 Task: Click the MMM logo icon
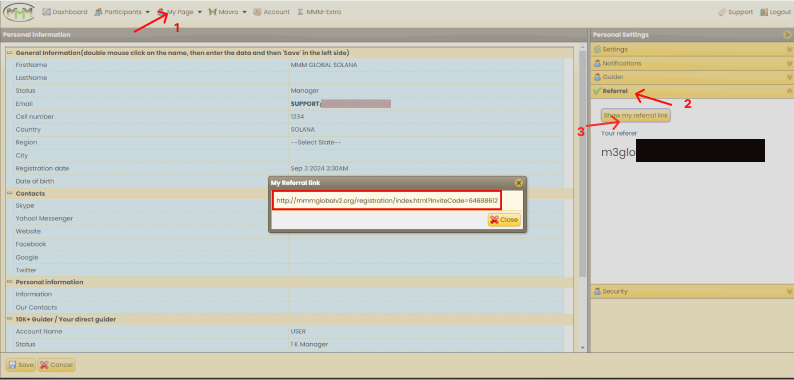pos(19,12)
